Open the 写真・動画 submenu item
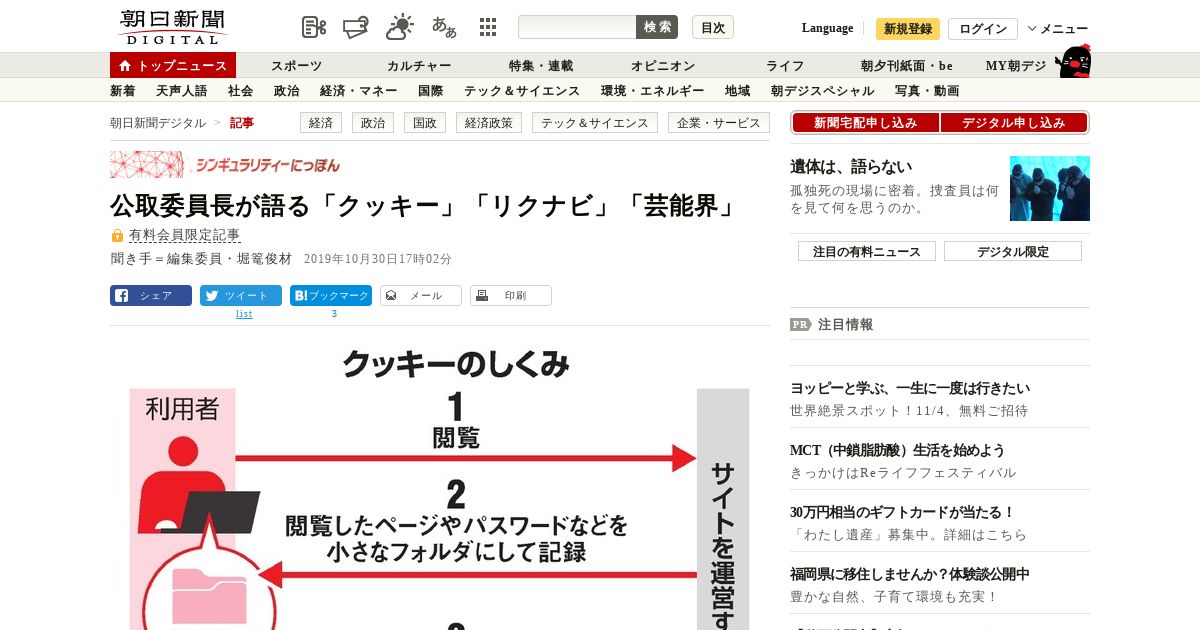1200x630 pixels. tap(927, 91)
